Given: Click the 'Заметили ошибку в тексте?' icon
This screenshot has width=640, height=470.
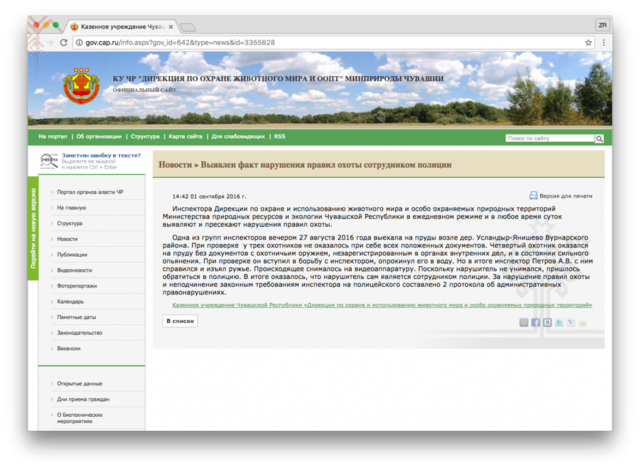Looking at the screenshot, I should pyautogui.click(x=49, y=161).
